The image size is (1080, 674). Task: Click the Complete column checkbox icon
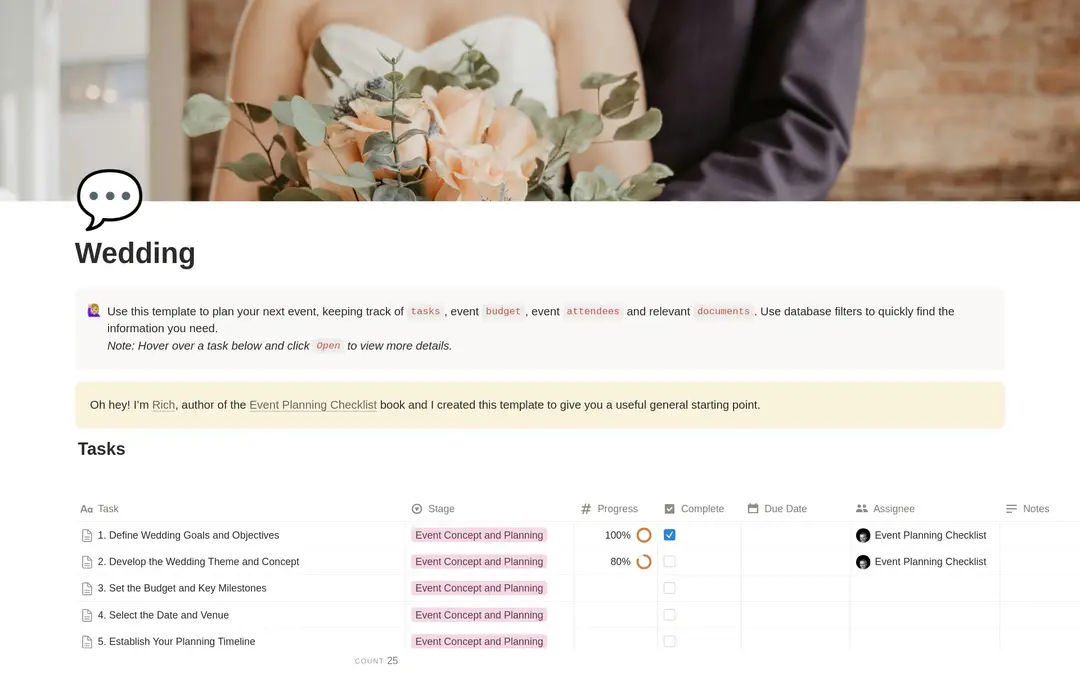point(669,509)
